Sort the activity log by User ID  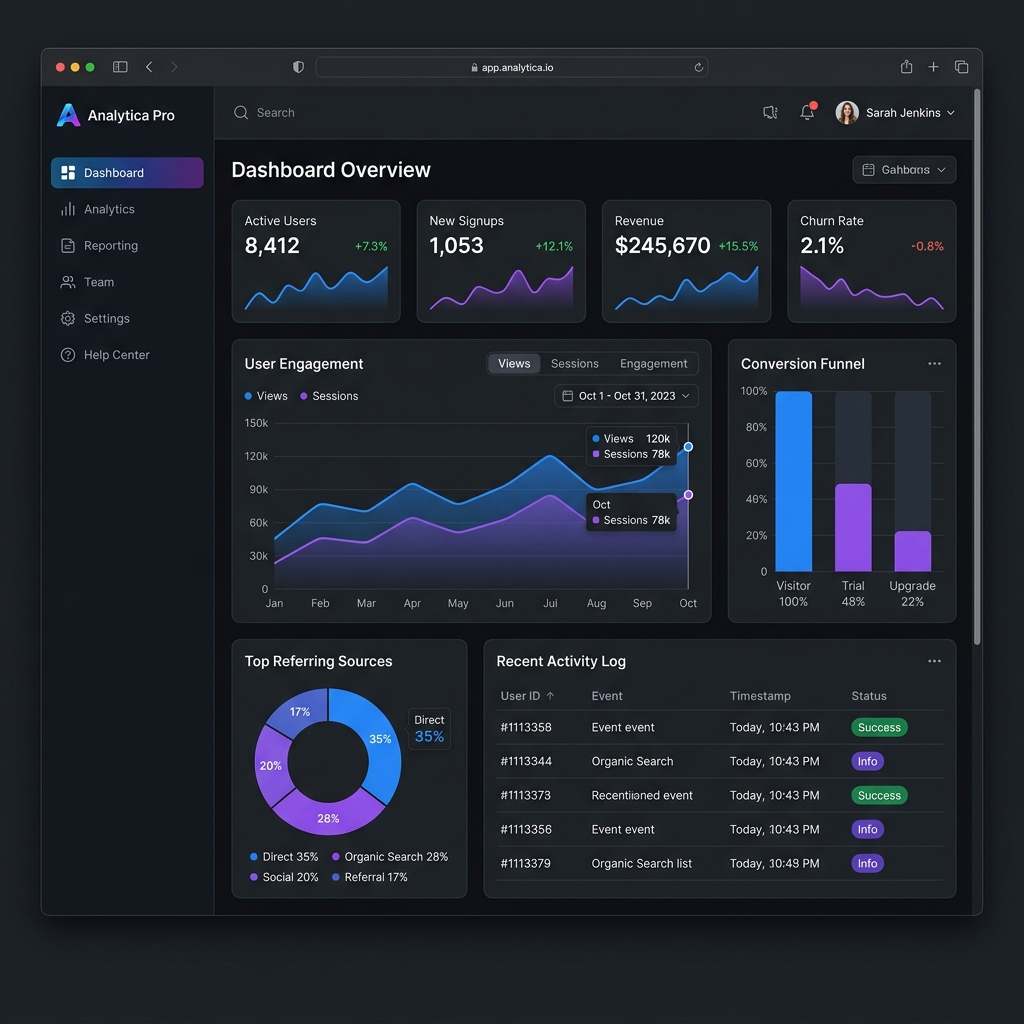pyautogui.click(x=527, y=695)
